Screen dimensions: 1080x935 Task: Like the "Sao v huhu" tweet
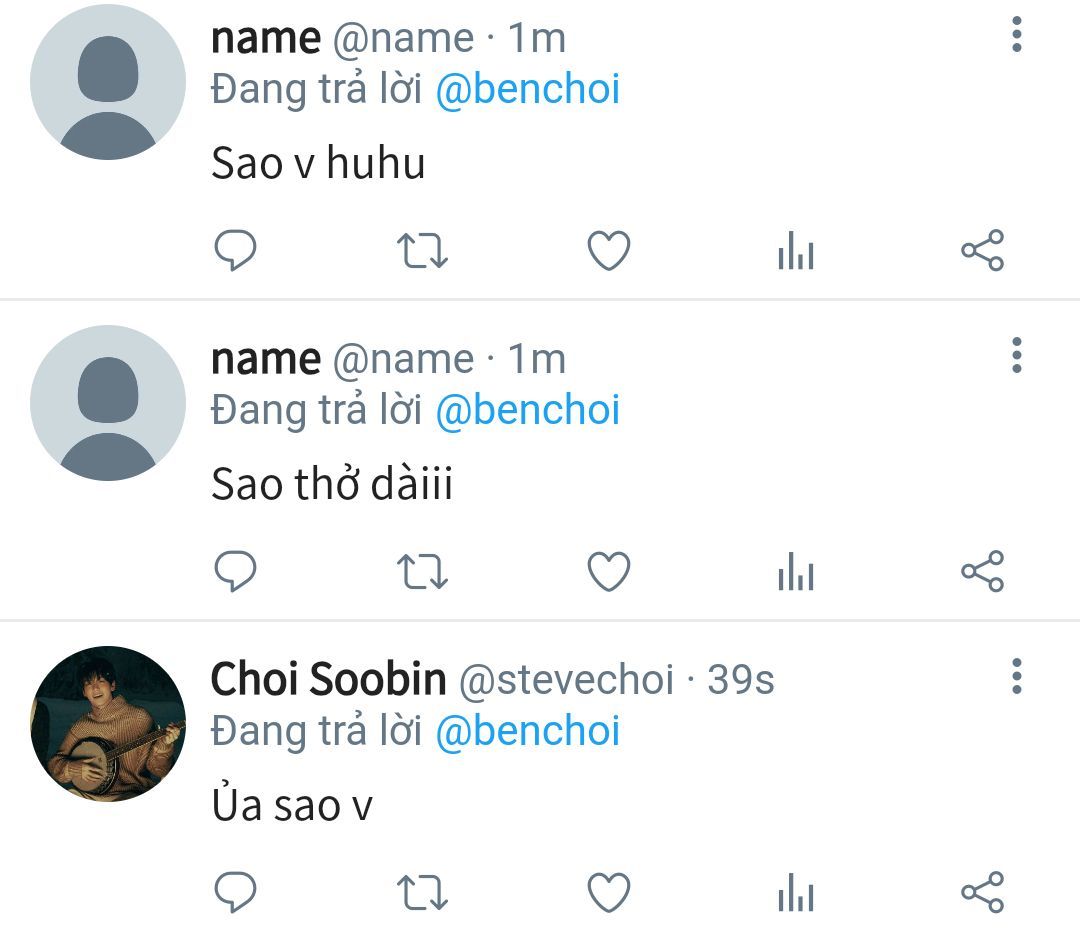tap(608, 251)
